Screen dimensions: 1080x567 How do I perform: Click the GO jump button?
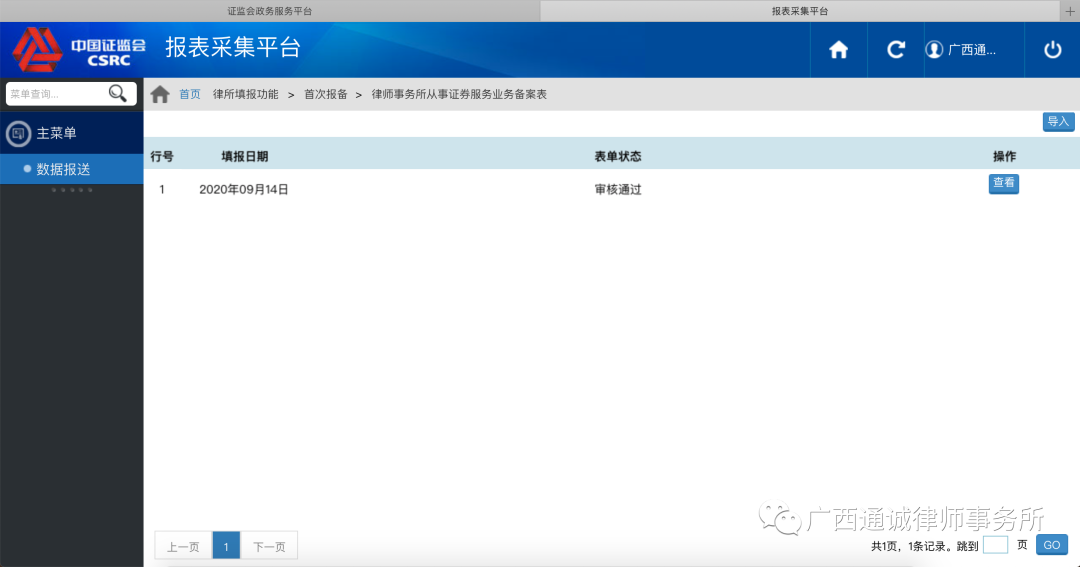point(1052,545)
